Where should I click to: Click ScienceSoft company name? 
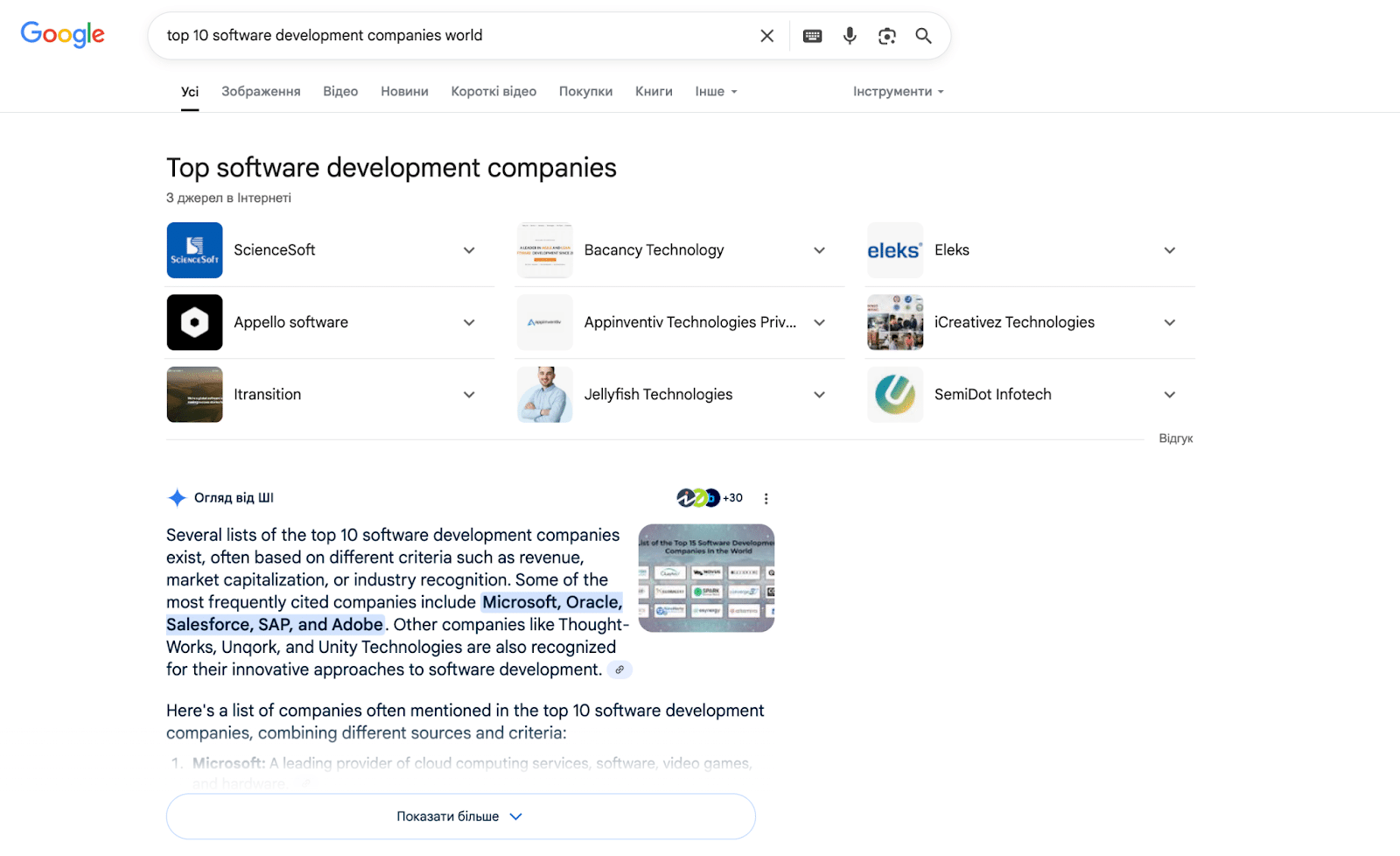[x=274, y=250]
